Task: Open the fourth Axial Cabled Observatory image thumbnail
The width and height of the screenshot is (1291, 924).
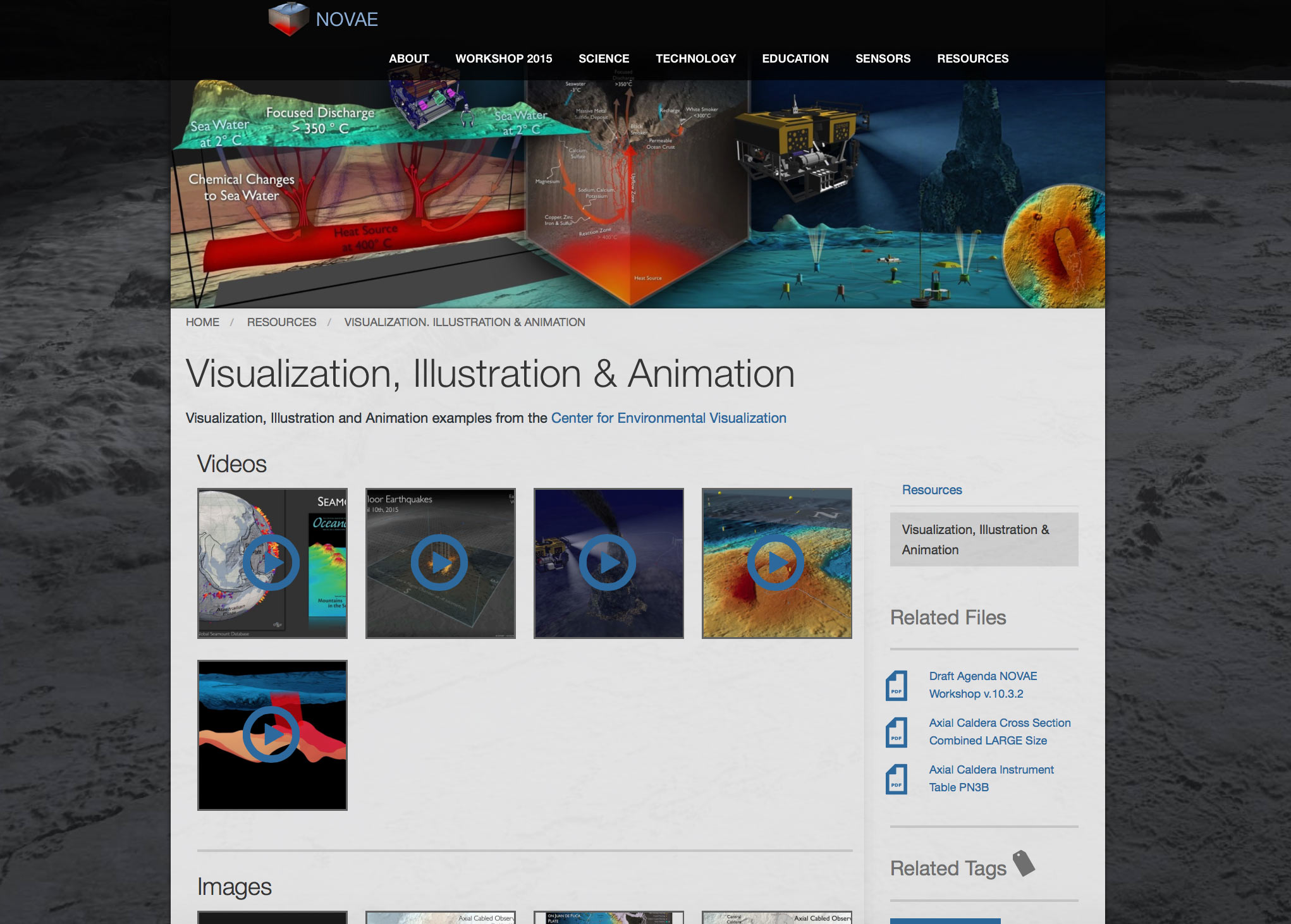Action: pos(776,917)
